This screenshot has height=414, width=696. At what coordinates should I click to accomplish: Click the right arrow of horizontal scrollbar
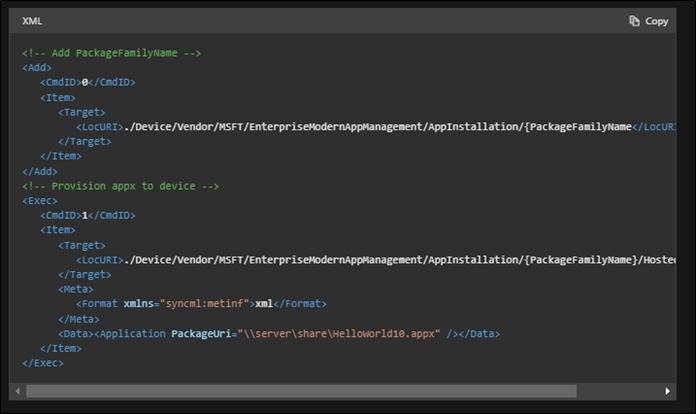click(x=667, y=391)
